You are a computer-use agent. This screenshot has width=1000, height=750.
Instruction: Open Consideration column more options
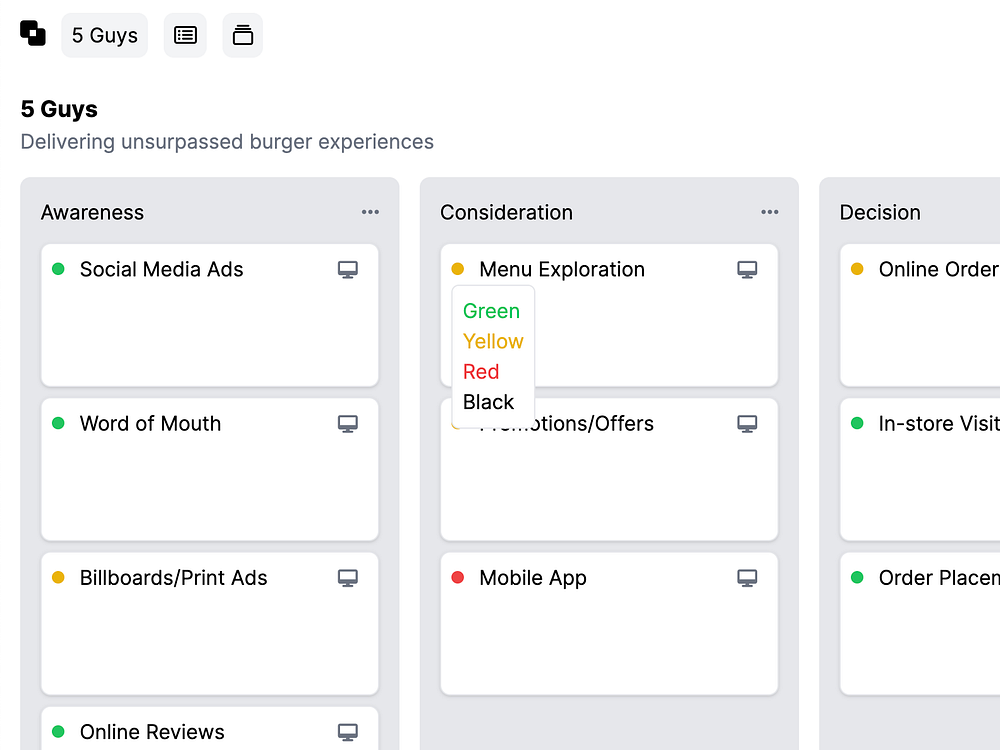click(769, 212)
